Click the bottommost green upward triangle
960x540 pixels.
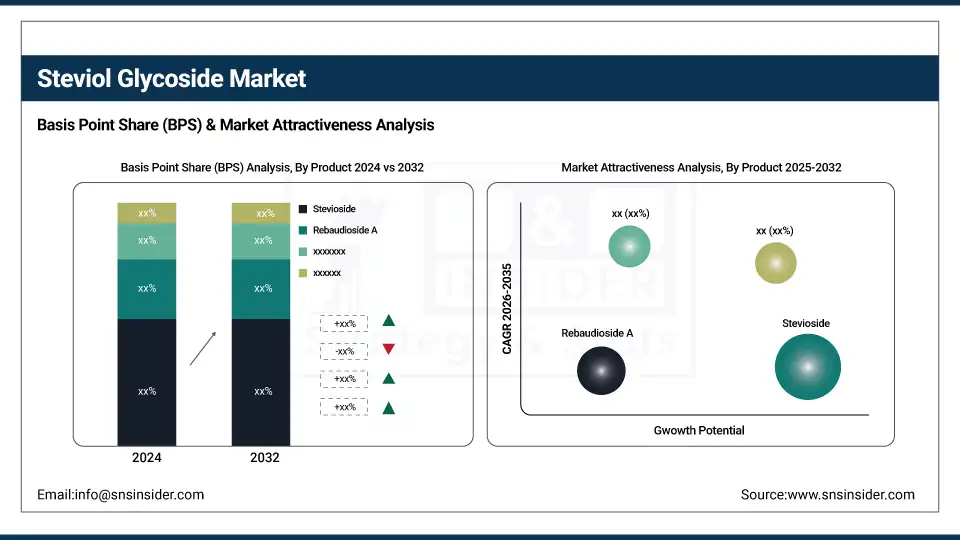click(x=389, y=408)
